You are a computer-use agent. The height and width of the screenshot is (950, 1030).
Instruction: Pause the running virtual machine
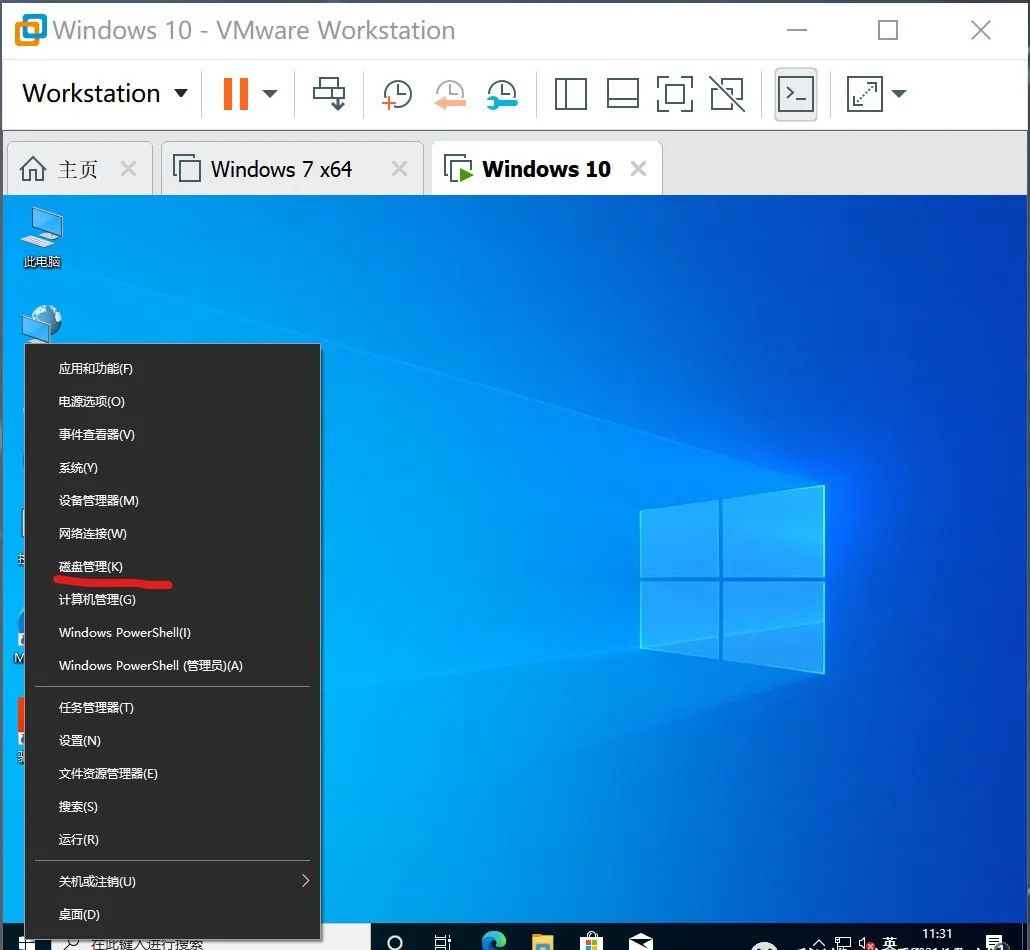235,94
